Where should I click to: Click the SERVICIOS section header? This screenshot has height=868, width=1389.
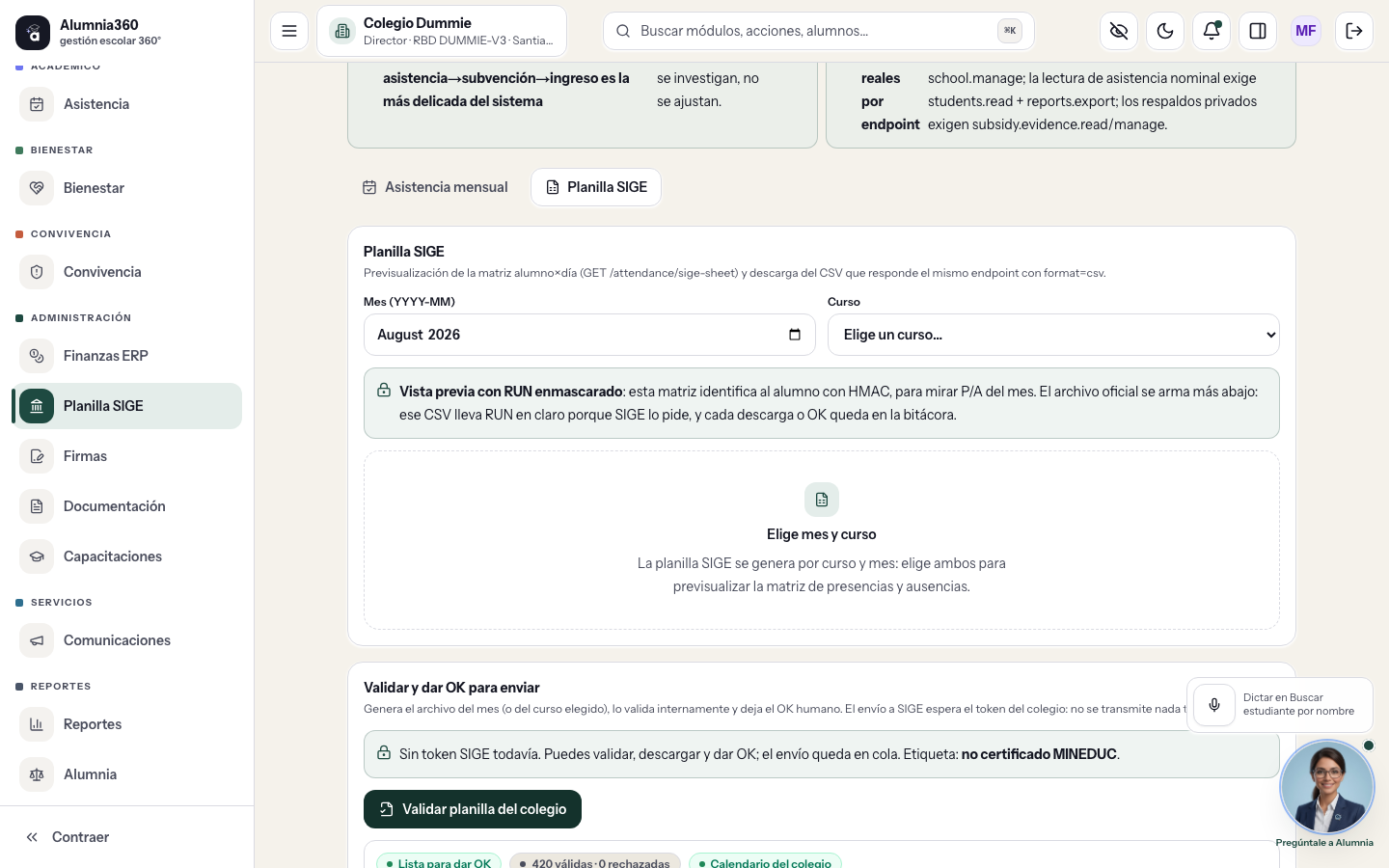[62, 603]
